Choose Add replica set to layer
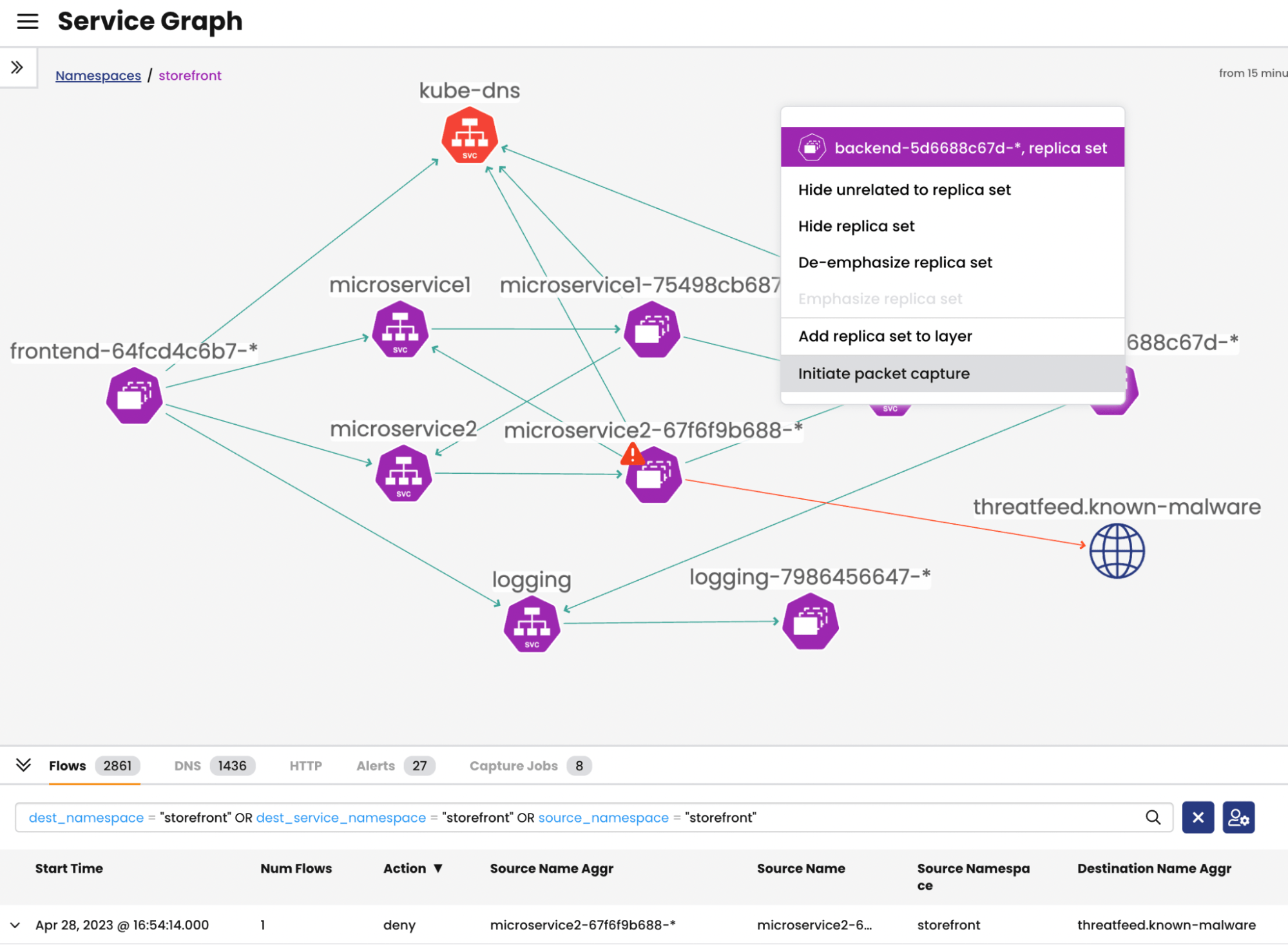Viewport: 1288px width, 945px height. coord(952,336)
